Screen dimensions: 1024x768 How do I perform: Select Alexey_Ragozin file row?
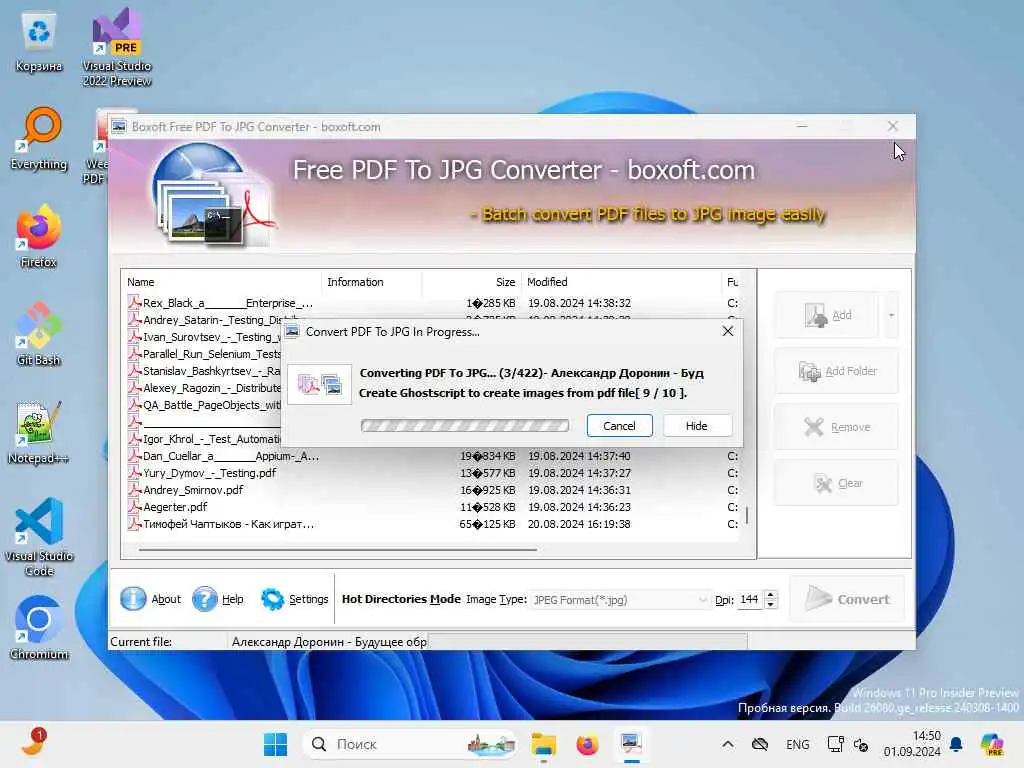(x=204, y=388)
